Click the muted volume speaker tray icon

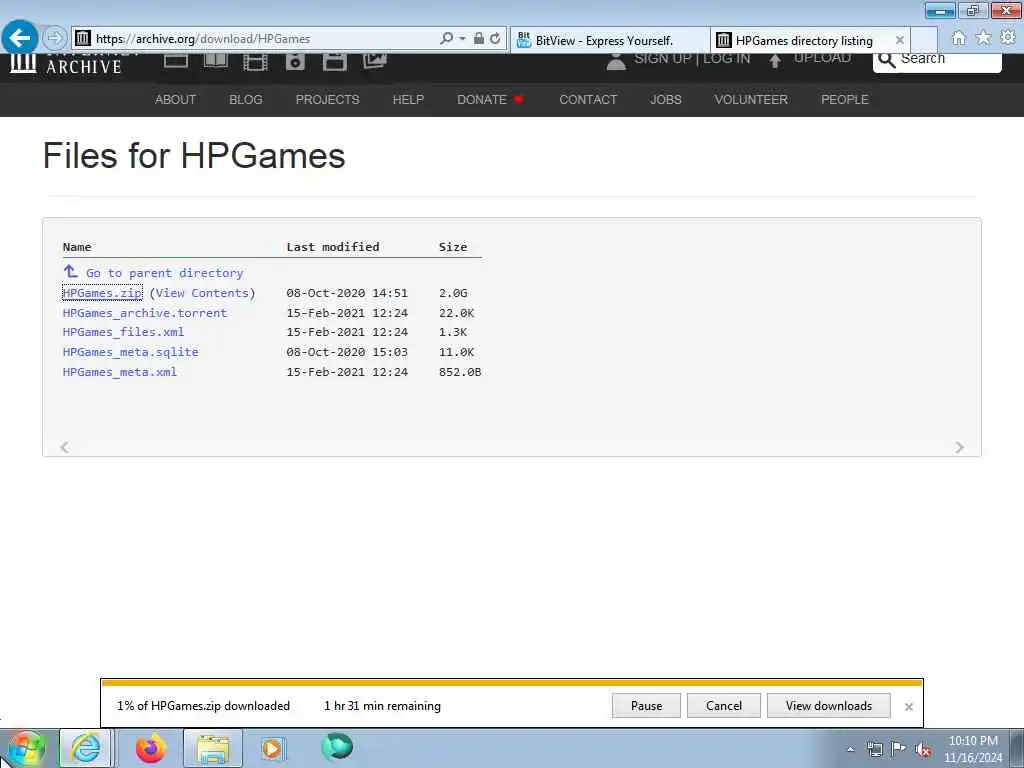pos(923,750)
